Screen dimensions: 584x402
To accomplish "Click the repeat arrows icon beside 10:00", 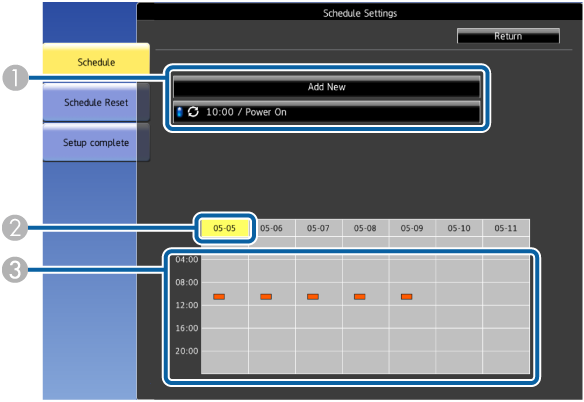I will [x=193, y=112].
